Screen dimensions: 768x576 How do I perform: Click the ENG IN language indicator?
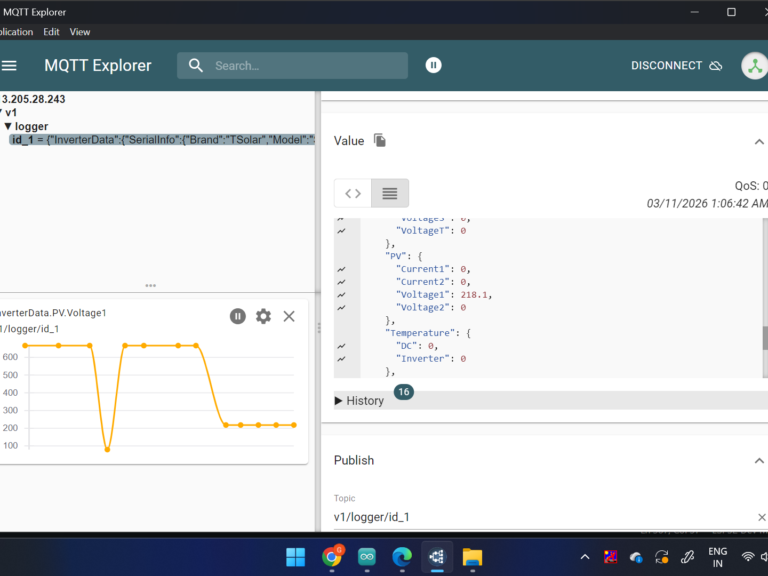718,557
